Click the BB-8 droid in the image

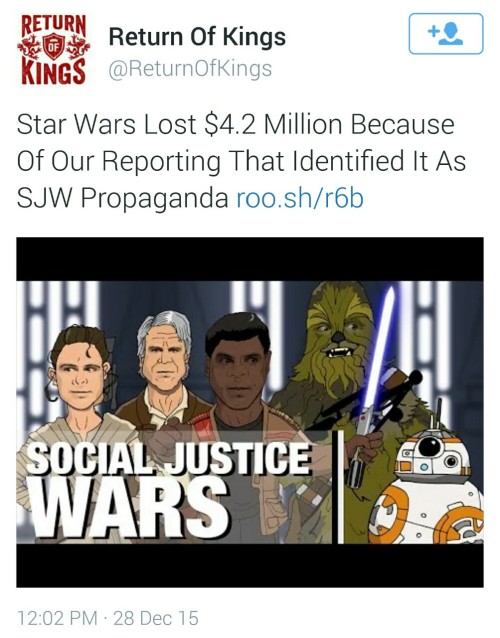click(x=427, y=489)
